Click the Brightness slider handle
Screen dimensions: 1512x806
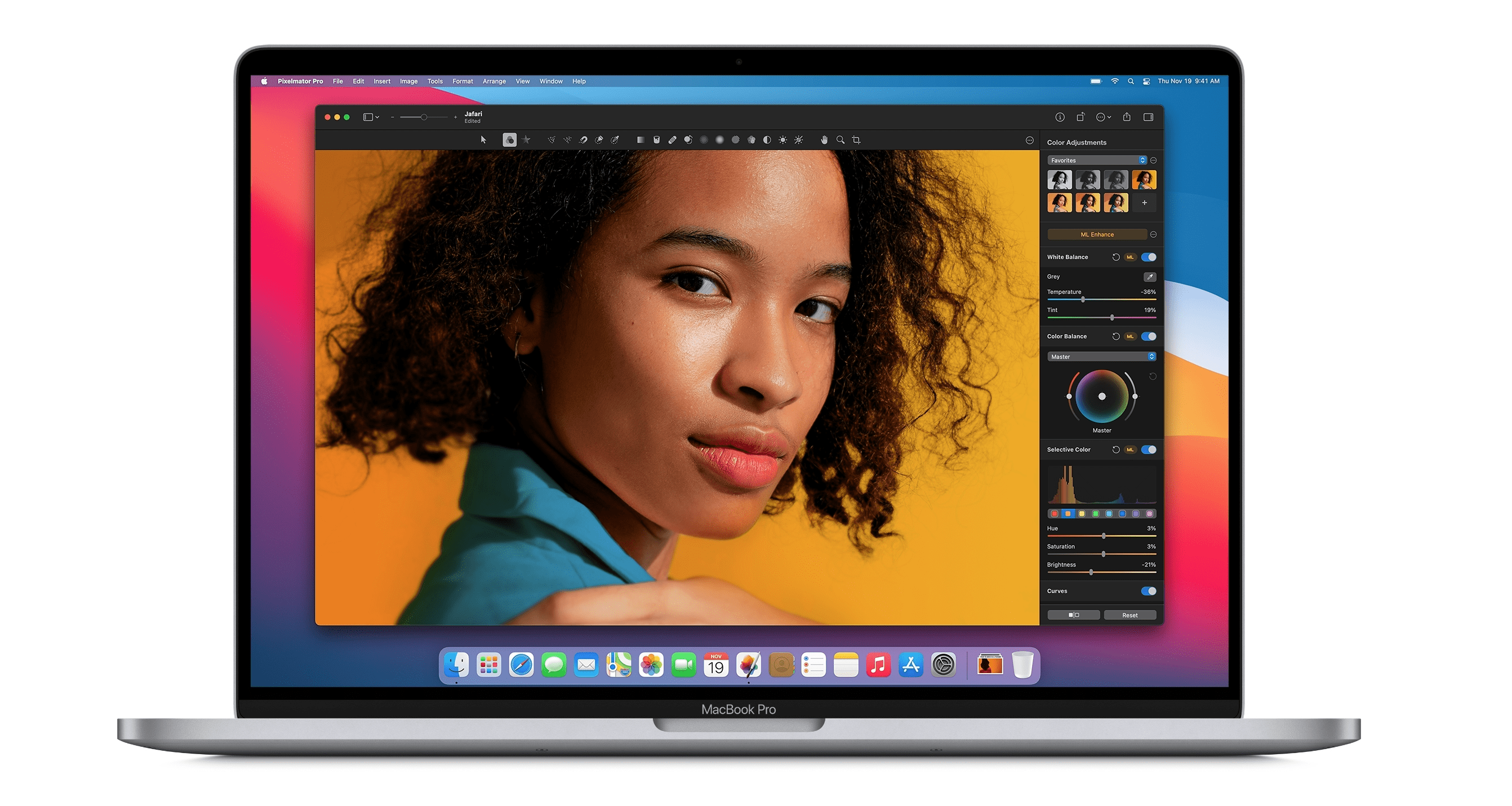(1091, 572)
